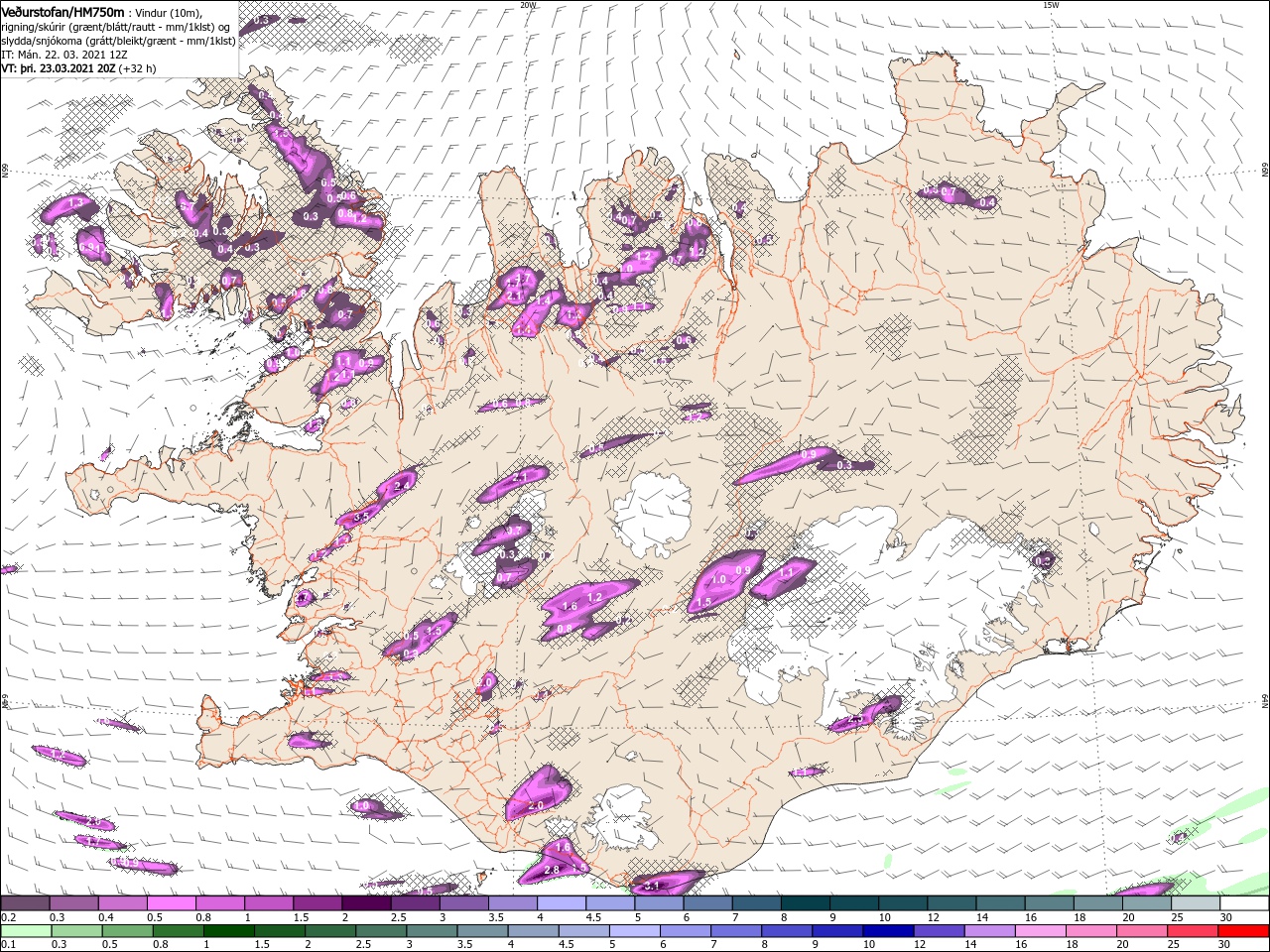Click the '20W' longitude label

point(528,5)
